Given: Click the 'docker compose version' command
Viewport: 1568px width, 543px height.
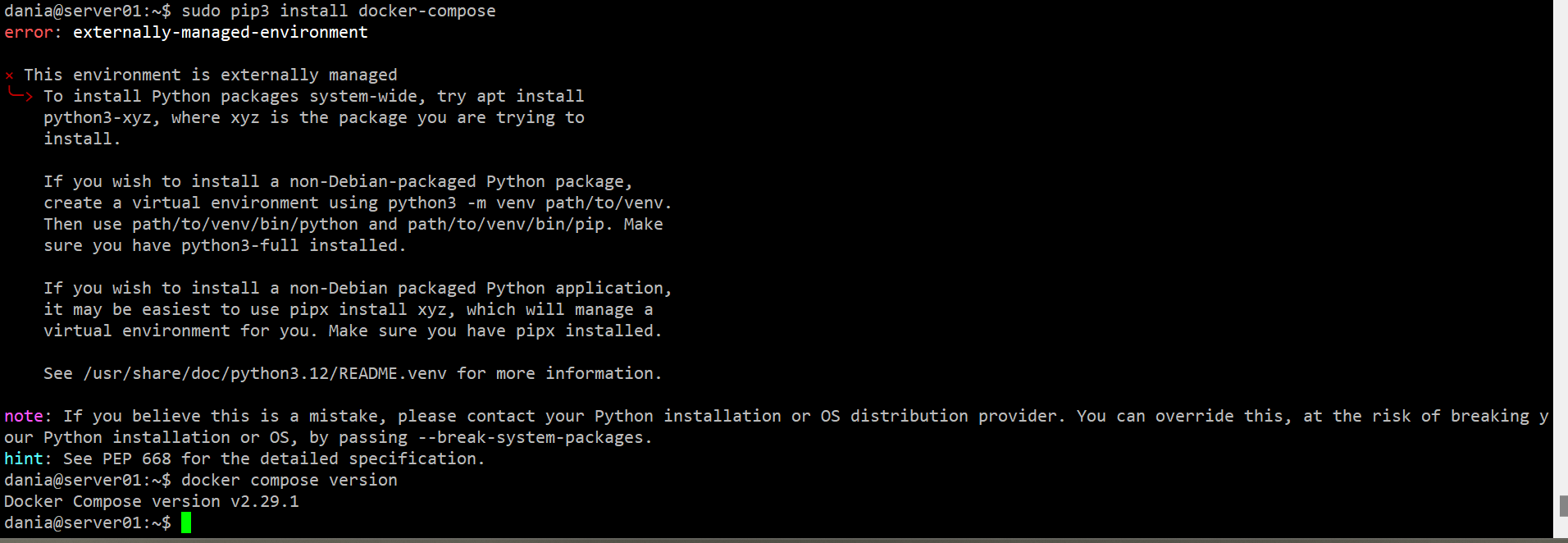Looking at the screenshot, I should (289, 480).
